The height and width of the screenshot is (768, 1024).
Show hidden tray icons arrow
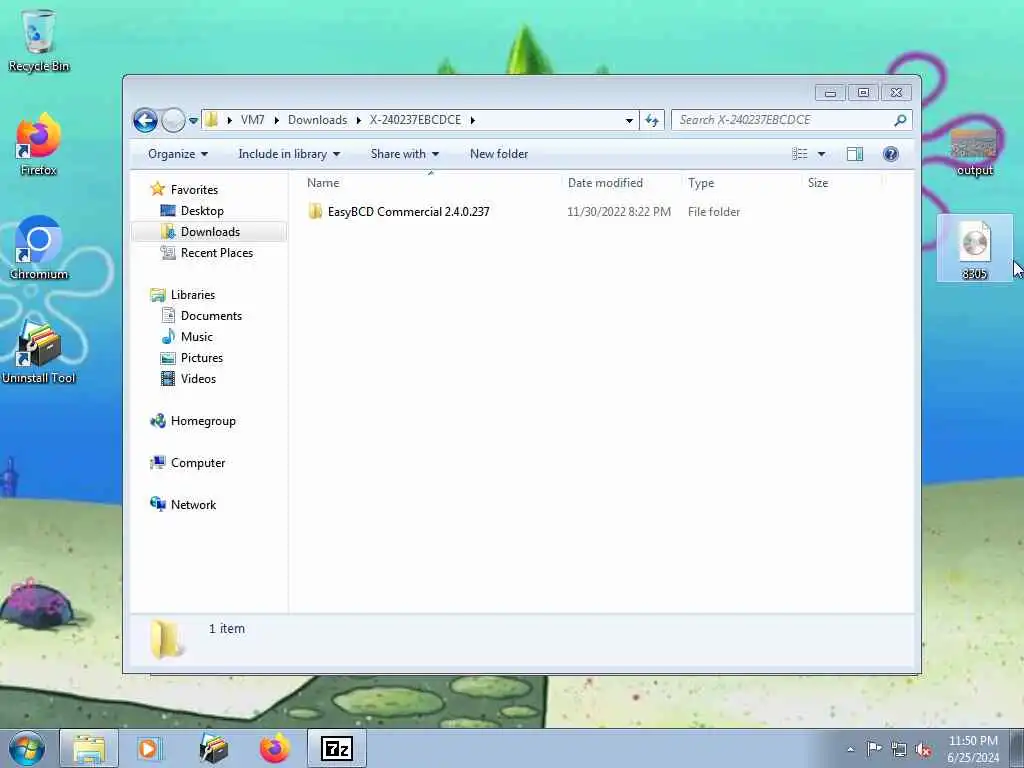tap(850, 749)
